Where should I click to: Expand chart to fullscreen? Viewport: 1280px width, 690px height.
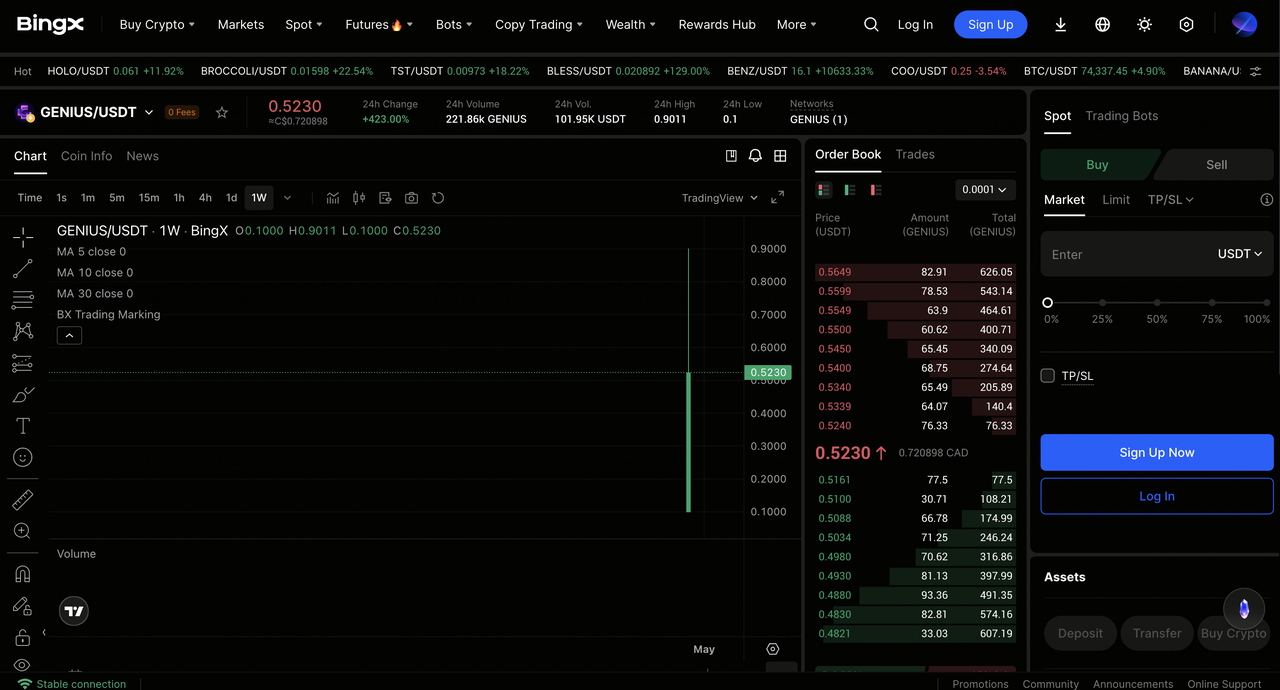(x=777, y=198)
